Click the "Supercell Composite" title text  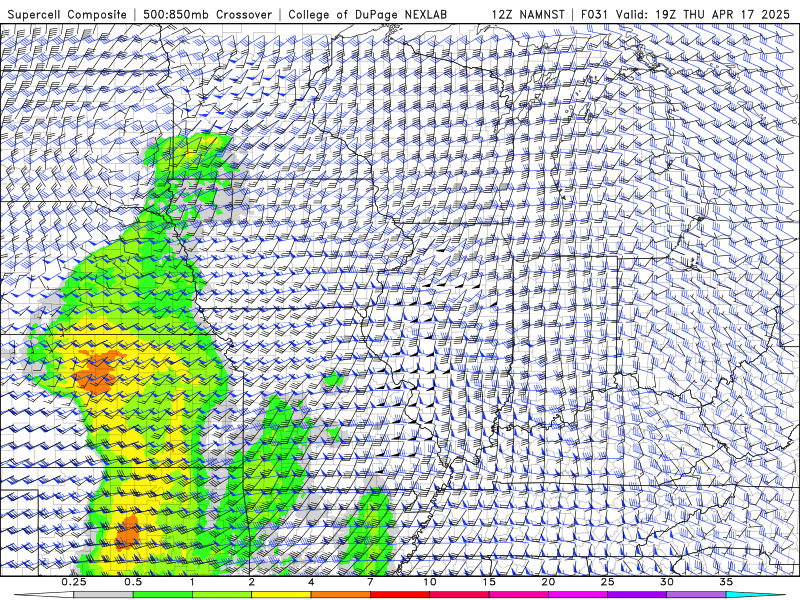pos(67,15)
